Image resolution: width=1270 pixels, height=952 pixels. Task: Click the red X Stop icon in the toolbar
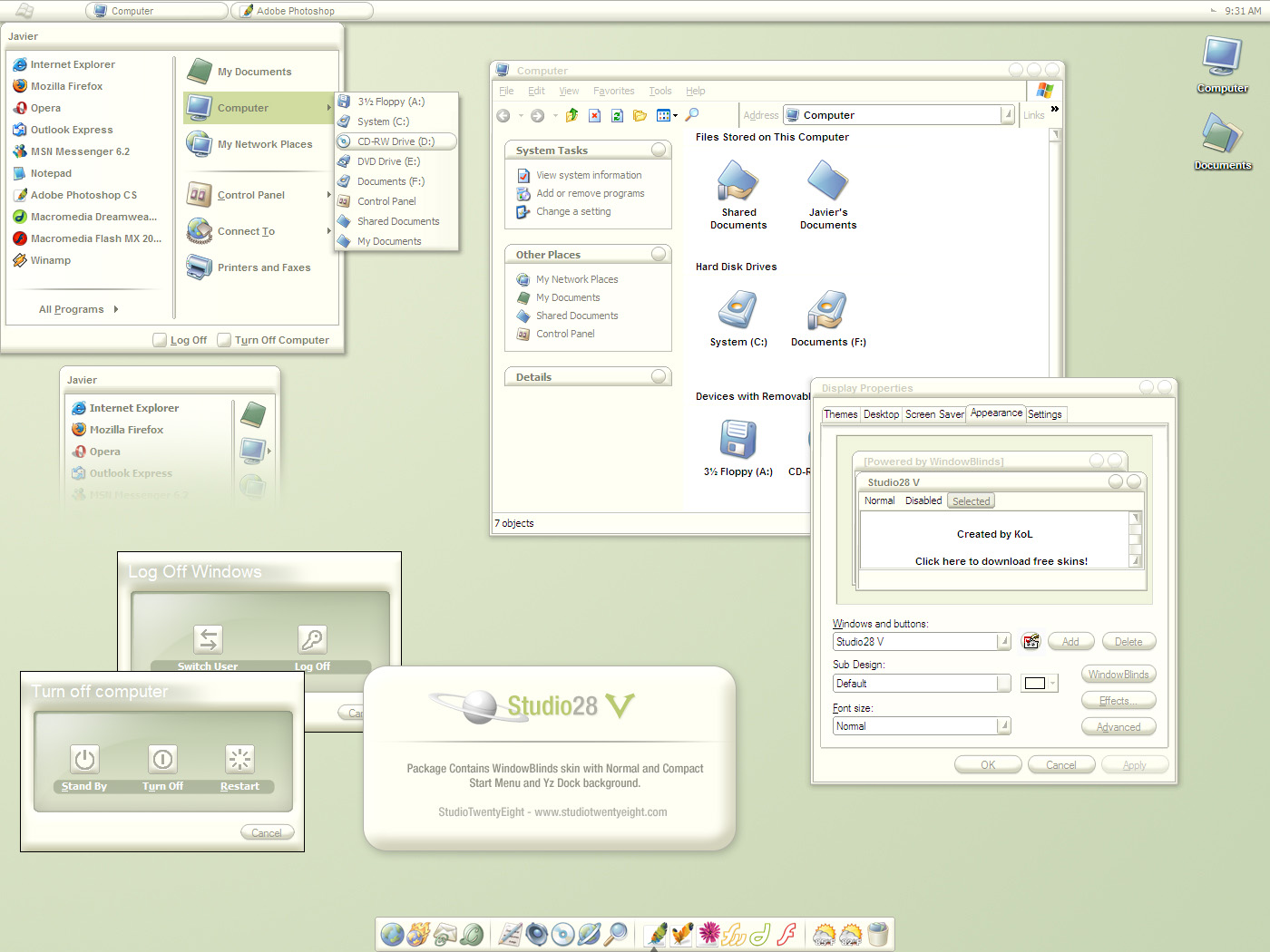tap(594, 115)
